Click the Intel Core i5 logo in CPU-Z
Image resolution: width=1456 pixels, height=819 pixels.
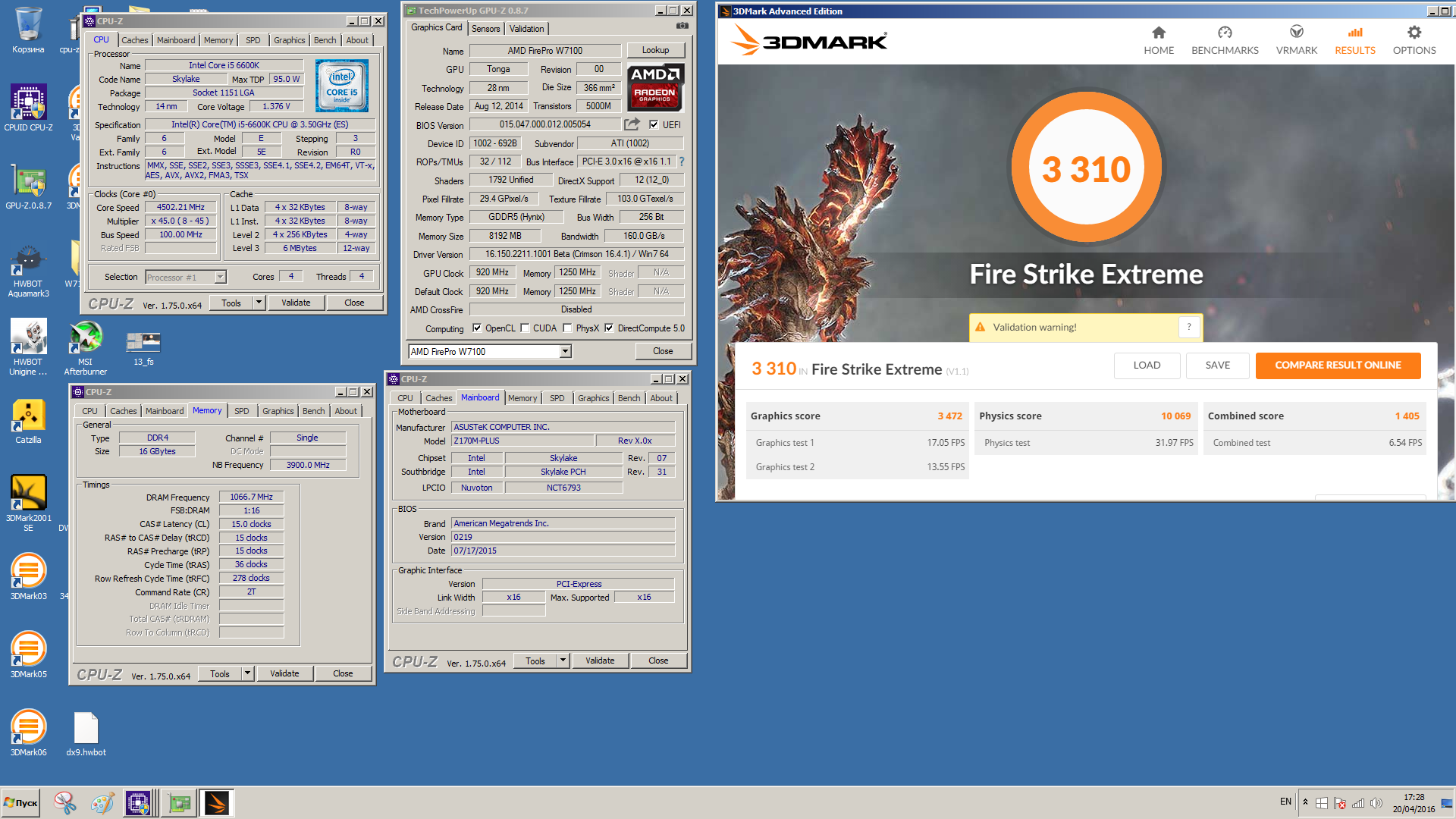pos(342,86)
